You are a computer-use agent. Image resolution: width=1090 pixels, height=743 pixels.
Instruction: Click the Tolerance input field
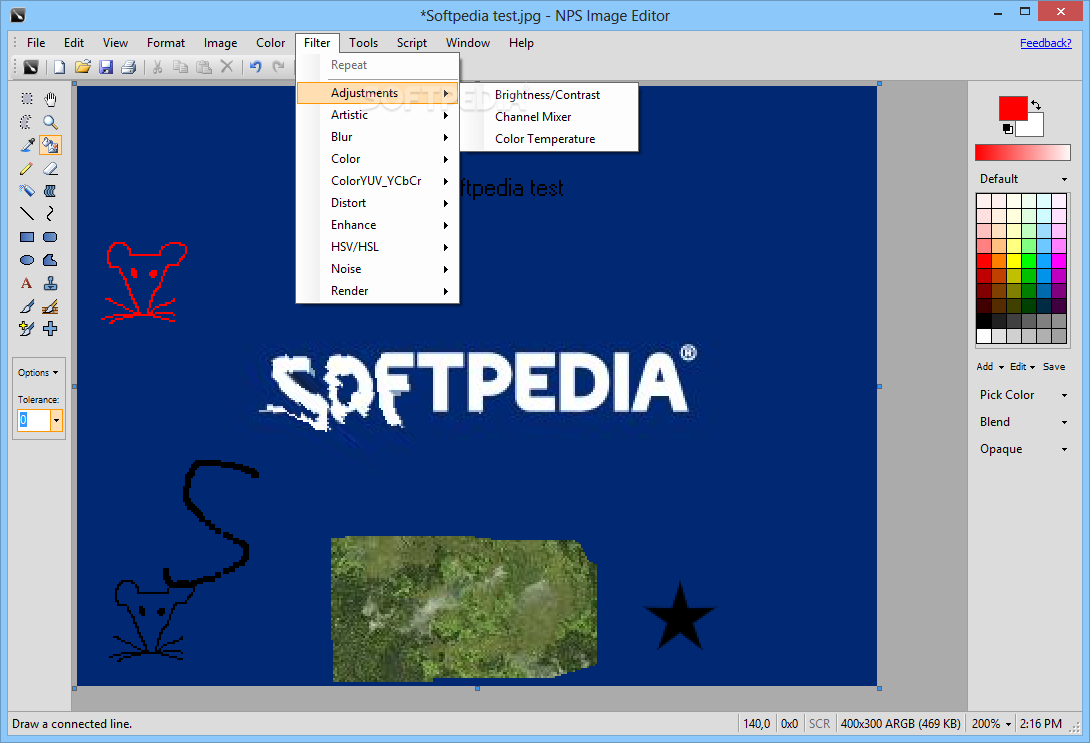pos(33,421)
